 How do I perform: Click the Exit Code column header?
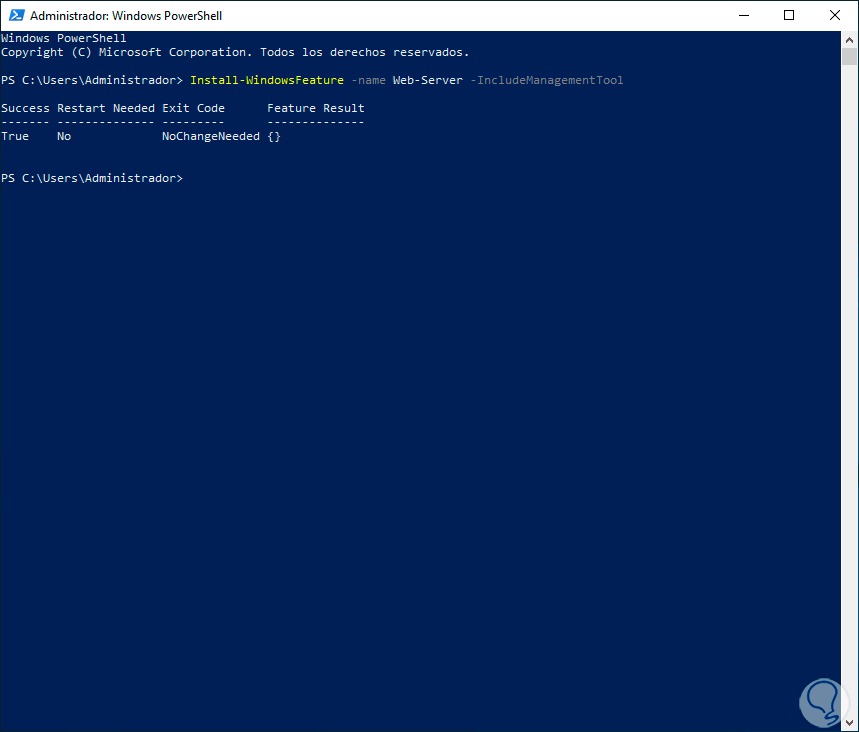[193, 108]
